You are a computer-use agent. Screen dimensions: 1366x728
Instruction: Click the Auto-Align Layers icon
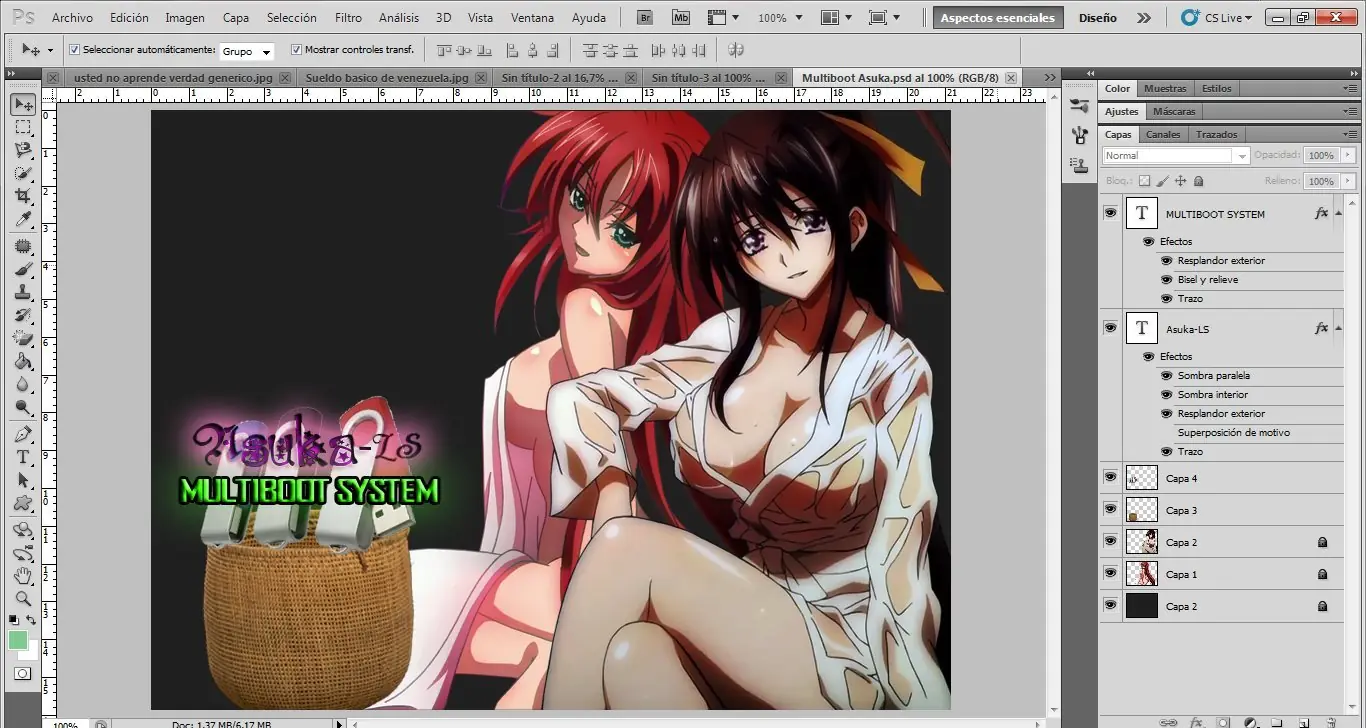(x=736, y=50)
